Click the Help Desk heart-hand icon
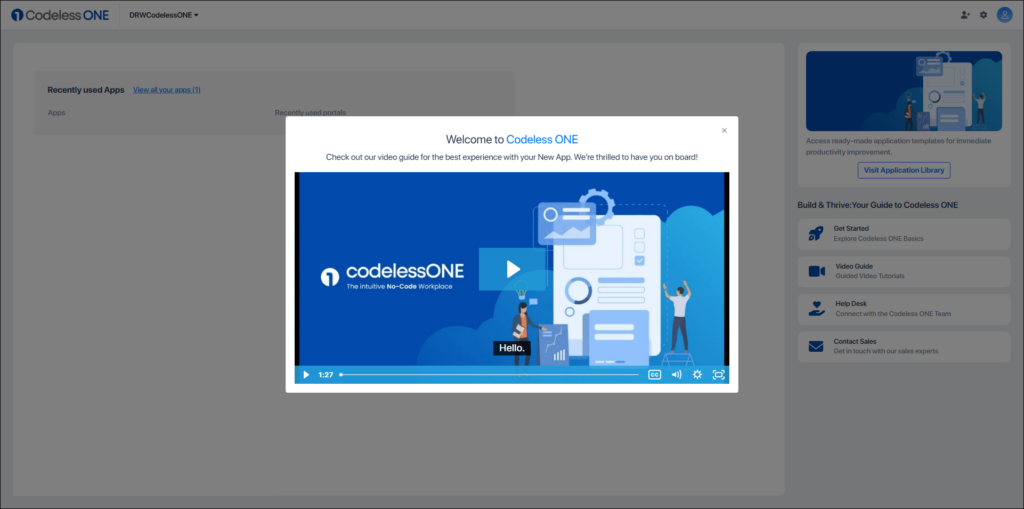This screenshot has width=1024, height=509. [816, 308]
